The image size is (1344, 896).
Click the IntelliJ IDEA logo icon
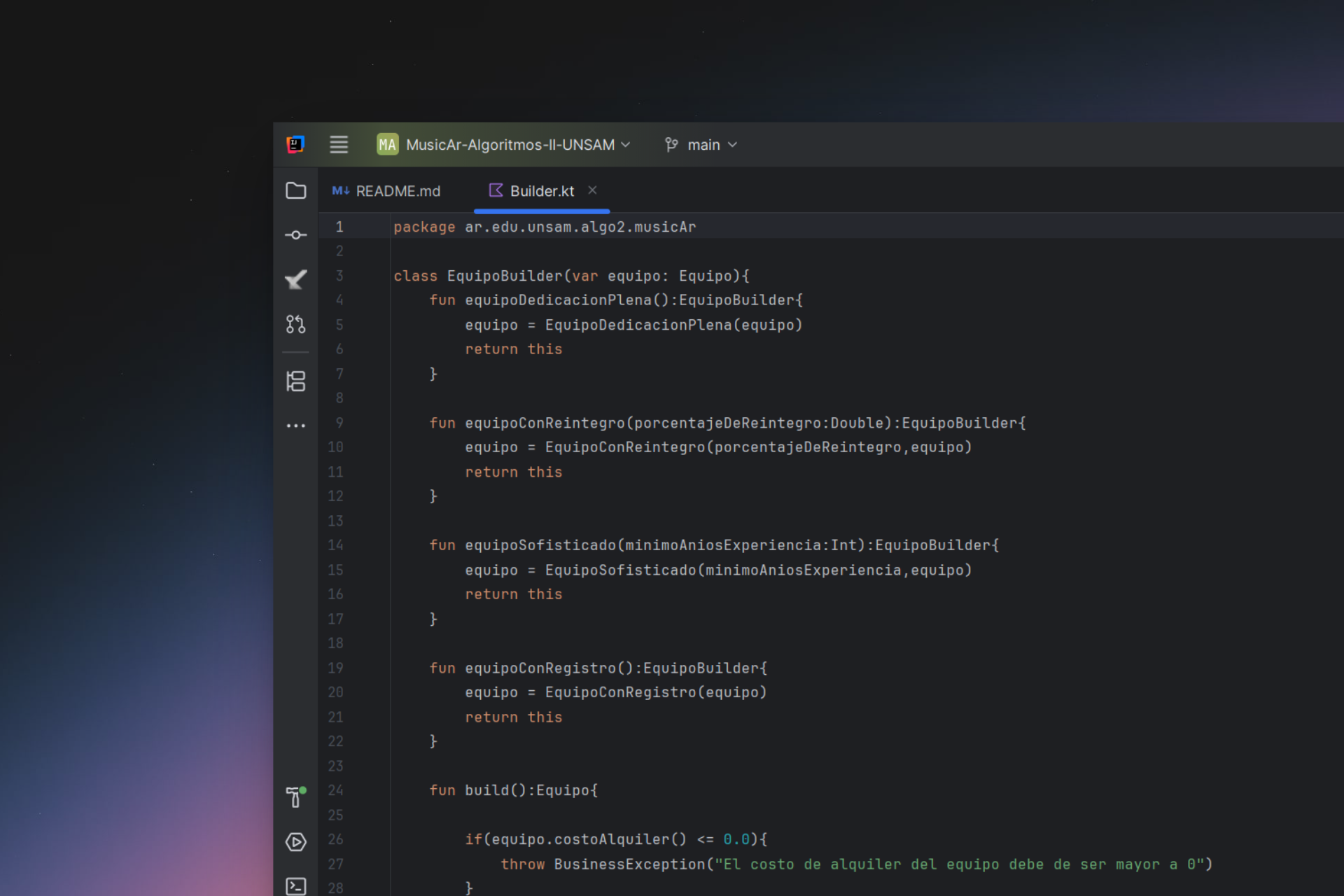click(x=295, y=144)
